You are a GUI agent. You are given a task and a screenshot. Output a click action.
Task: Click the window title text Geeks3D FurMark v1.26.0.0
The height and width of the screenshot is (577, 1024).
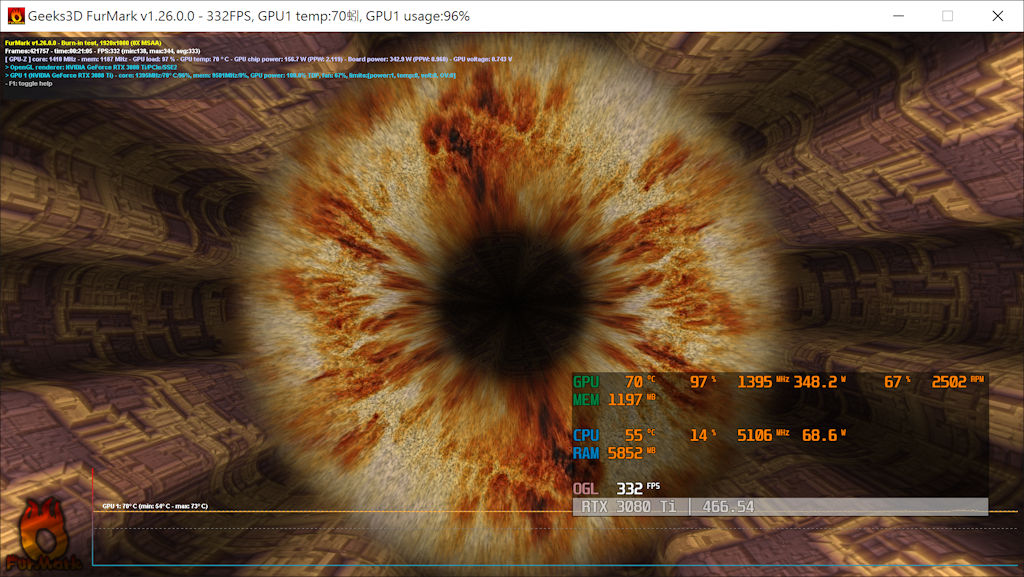coord(111,16)
